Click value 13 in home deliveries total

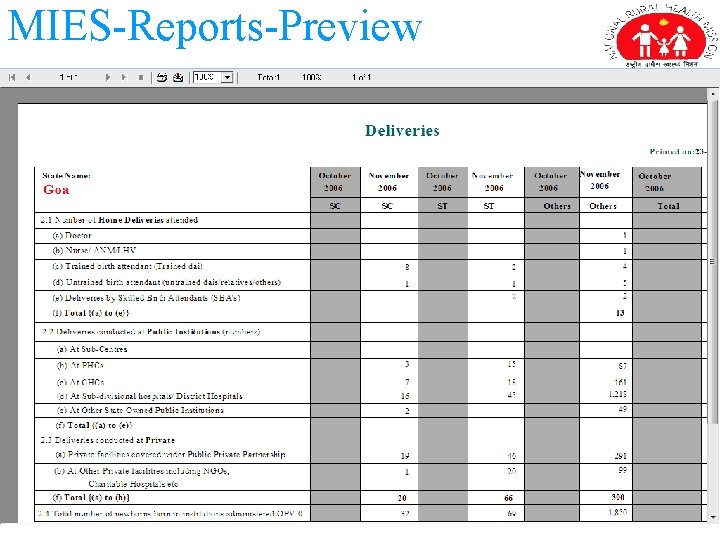pos(620,313)
